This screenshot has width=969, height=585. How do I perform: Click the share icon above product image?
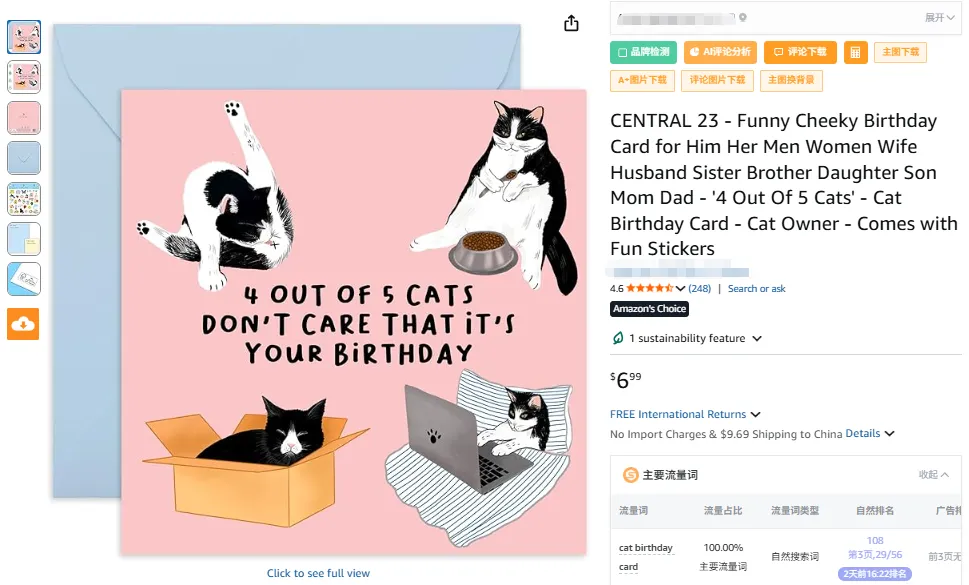coord(571,23)
